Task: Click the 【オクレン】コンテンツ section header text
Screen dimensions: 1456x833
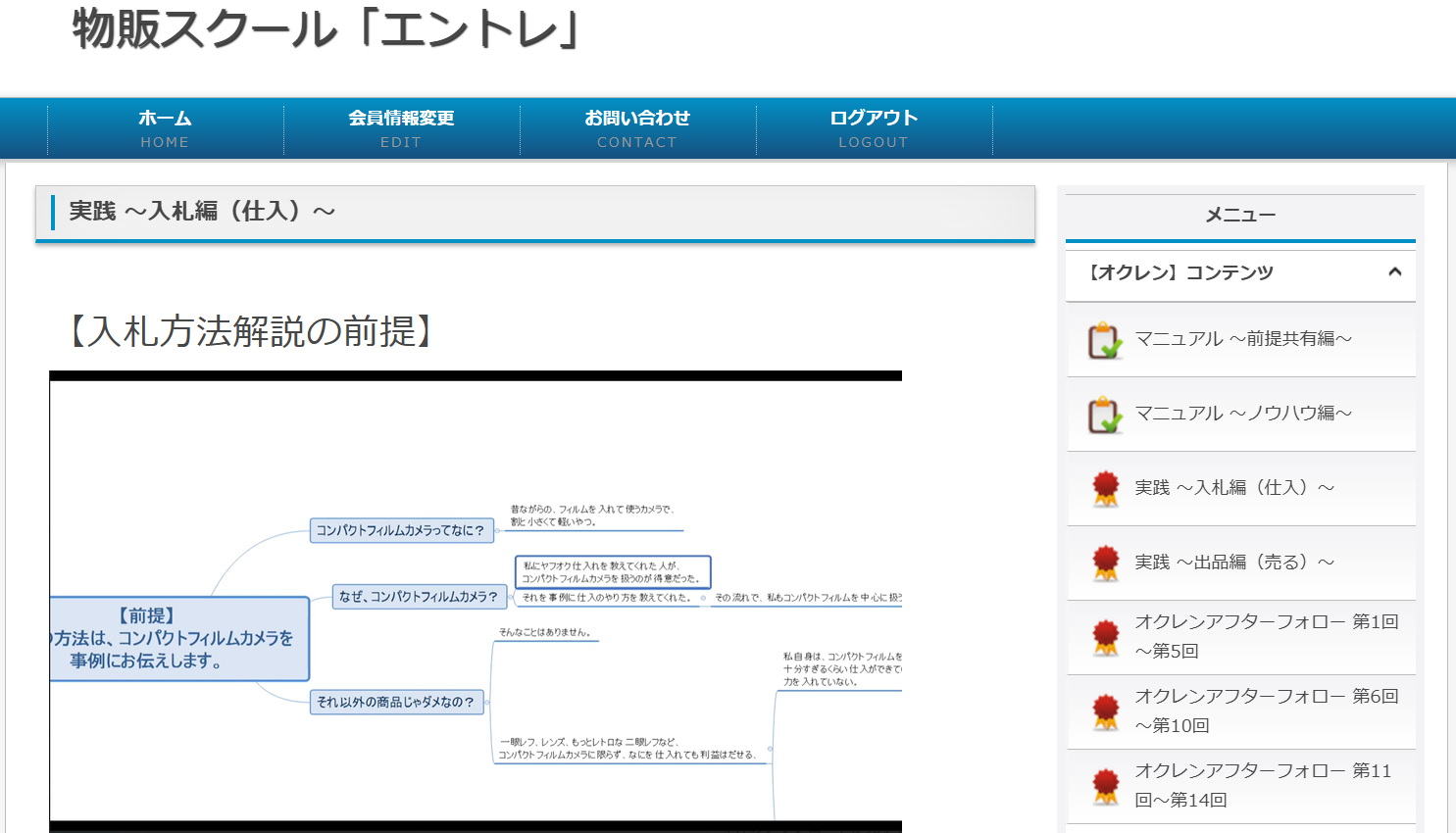Action: point(1180,272)
